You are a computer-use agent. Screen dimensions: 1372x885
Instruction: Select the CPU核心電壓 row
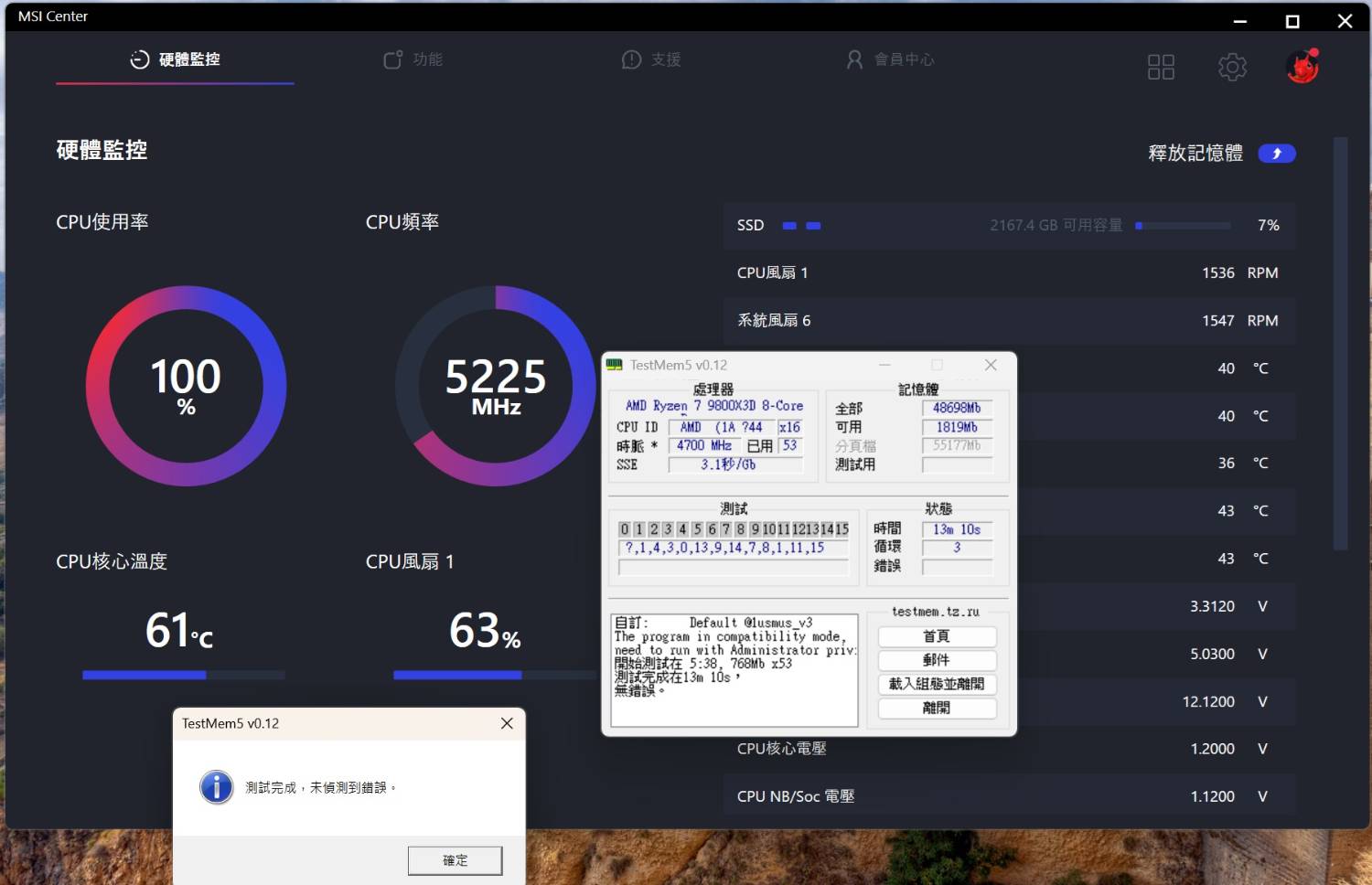(x=1009, y=749)
